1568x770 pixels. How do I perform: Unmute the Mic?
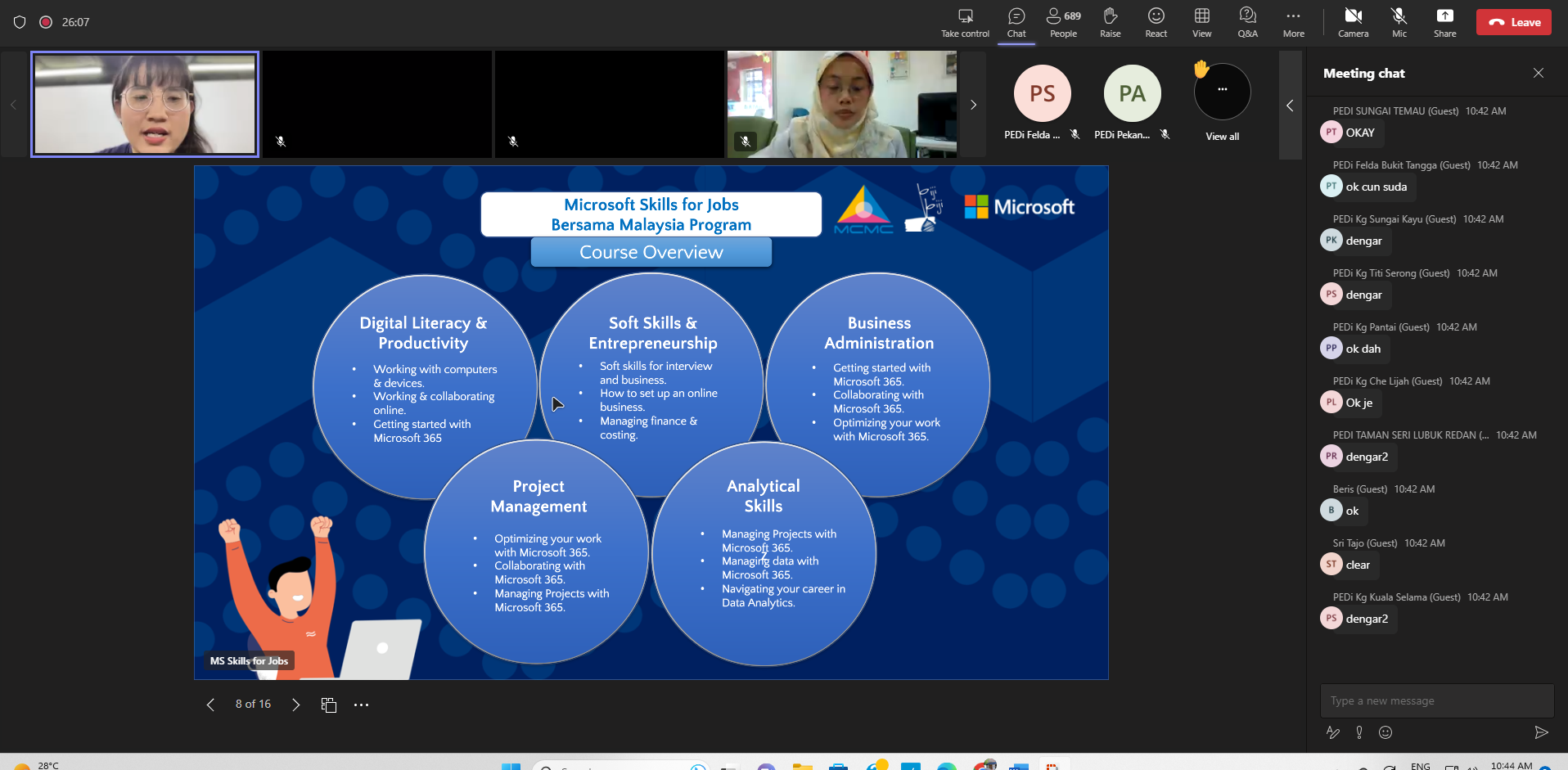[x=1399, y=22]
